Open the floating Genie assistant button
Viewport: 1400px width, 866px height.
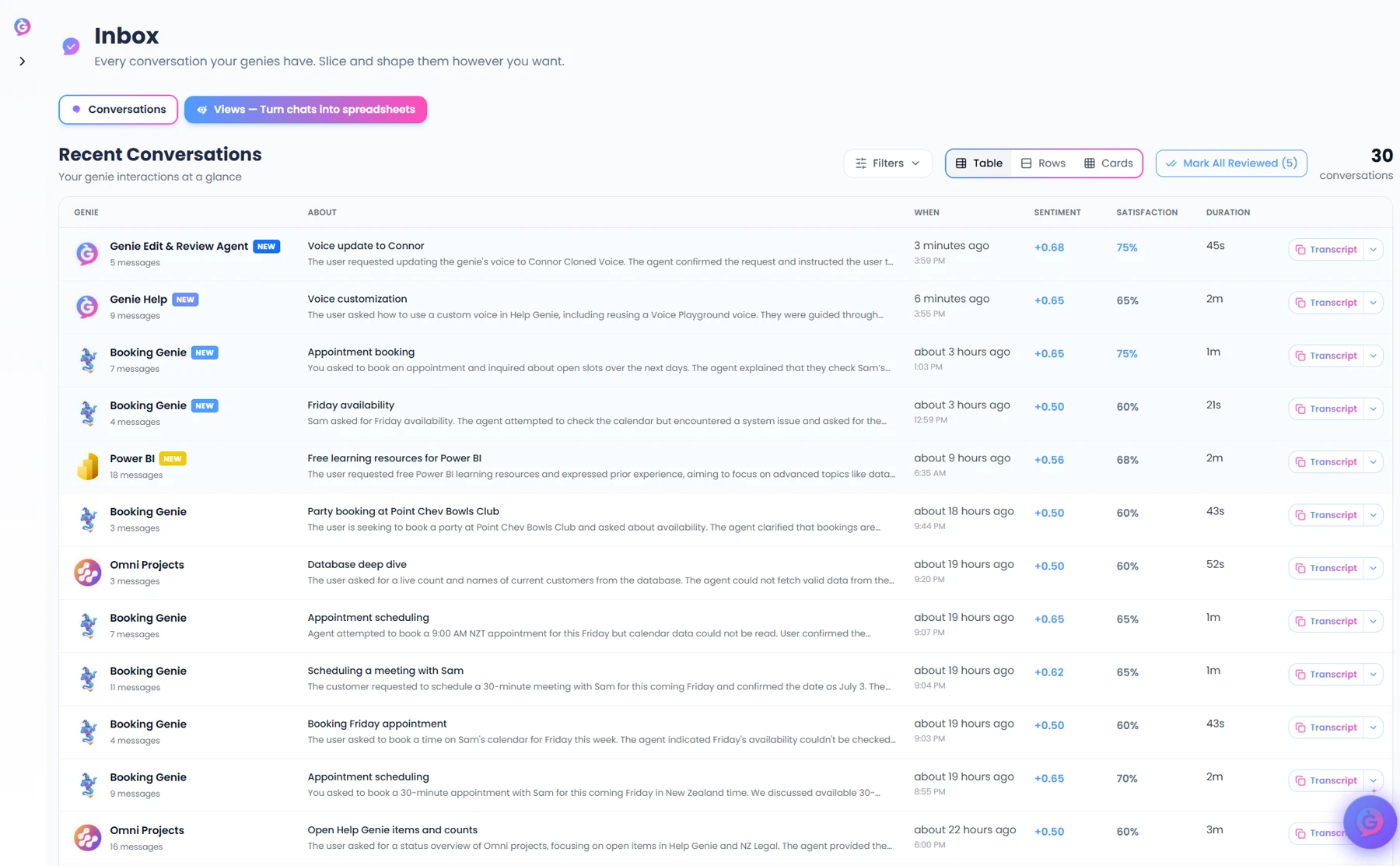coord(1370,822)
